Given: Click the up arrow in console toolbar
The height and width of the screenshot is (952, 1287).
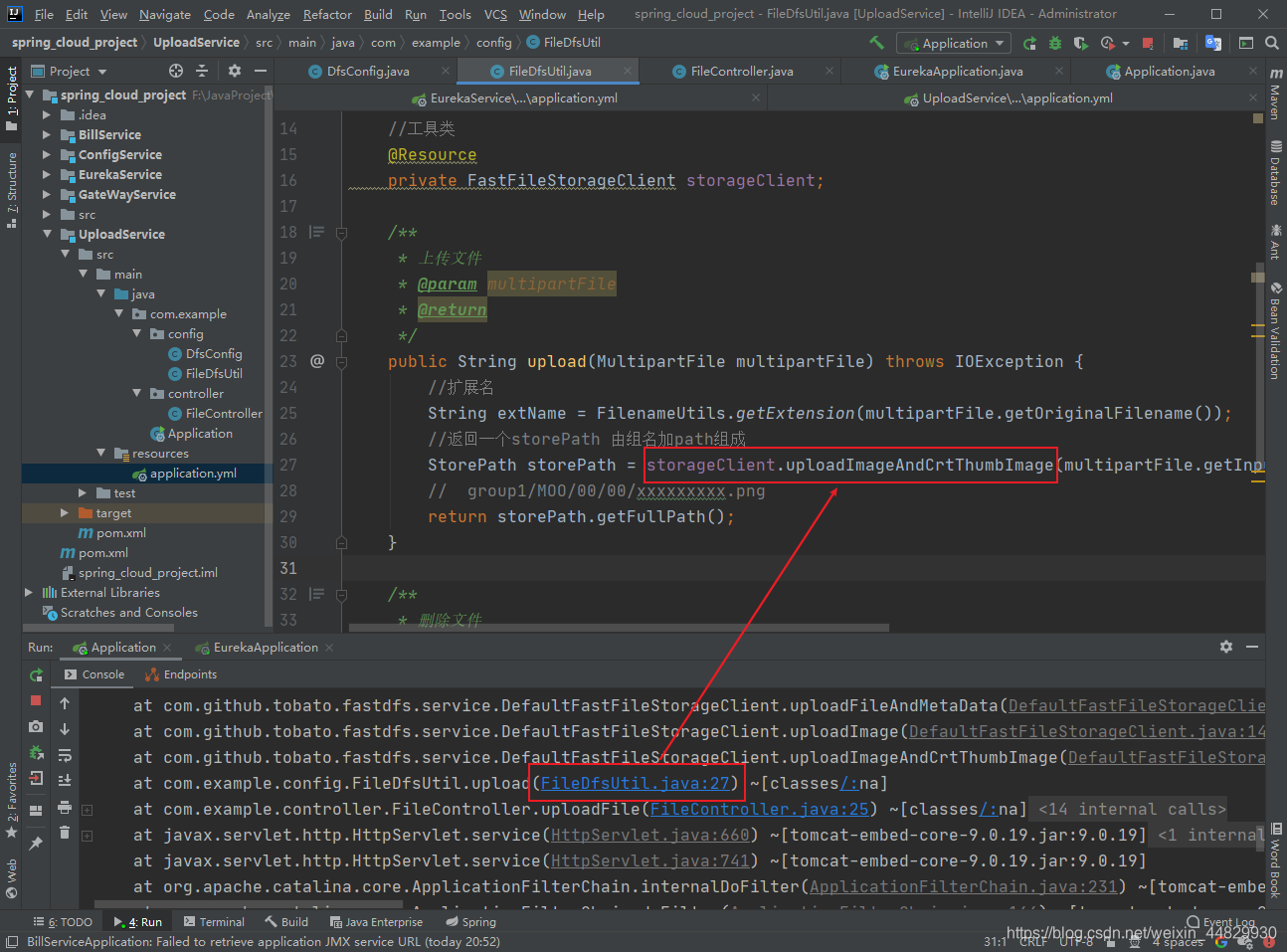Looking at the screenshot, I should 65,702.
